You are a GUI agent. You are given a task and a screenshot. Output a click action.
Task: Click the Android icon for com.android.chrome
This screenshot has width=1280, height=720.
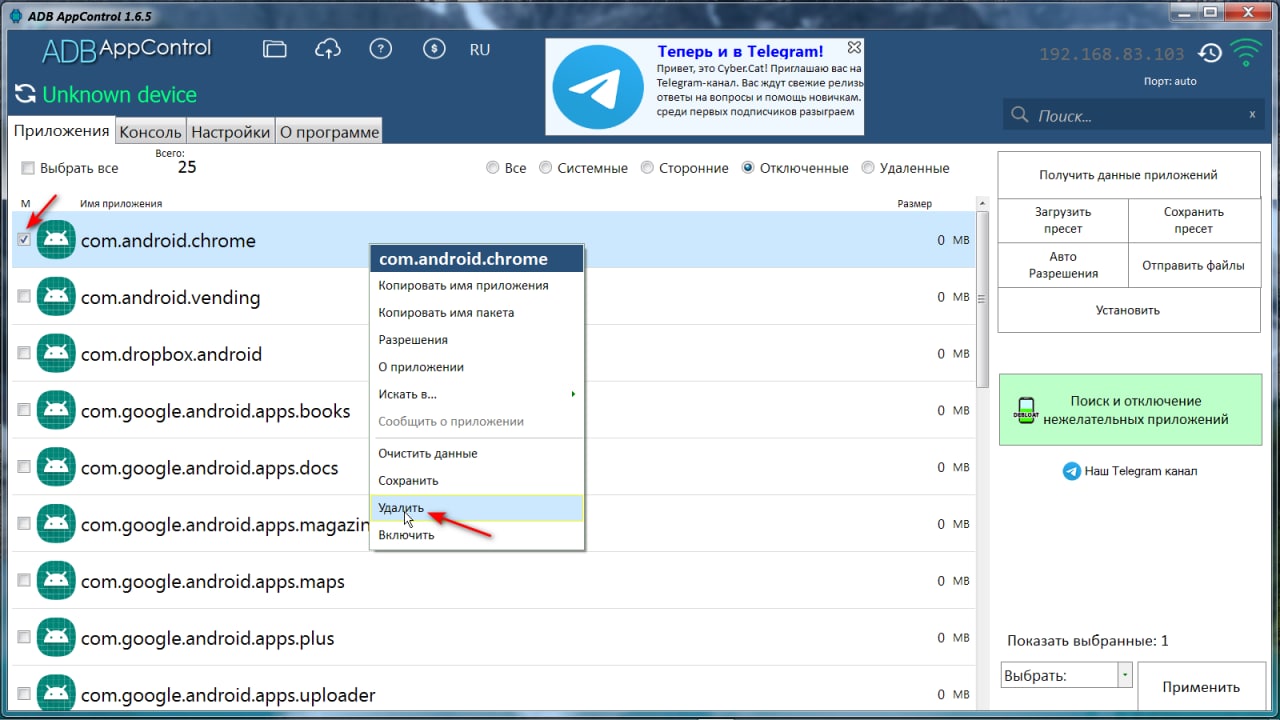coord(57,240)
